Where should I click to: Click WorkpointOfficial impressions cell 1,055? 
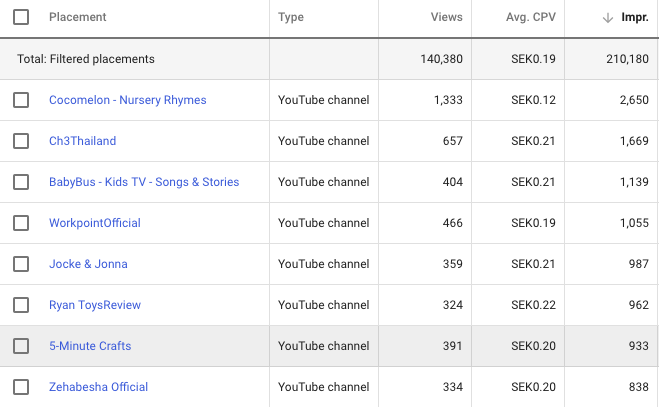click(634, 223)
